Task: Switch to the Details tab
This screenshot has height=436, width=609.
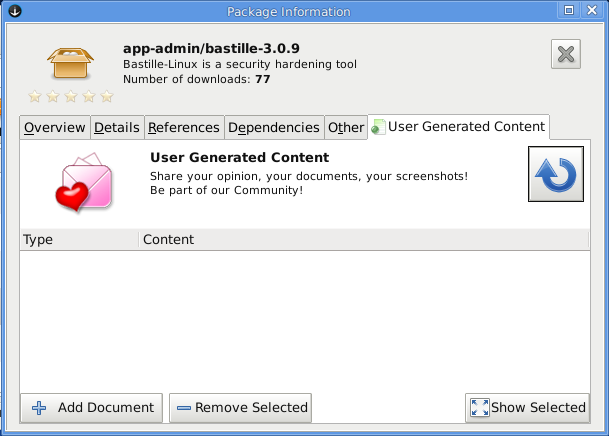Action: pos(117,127)
